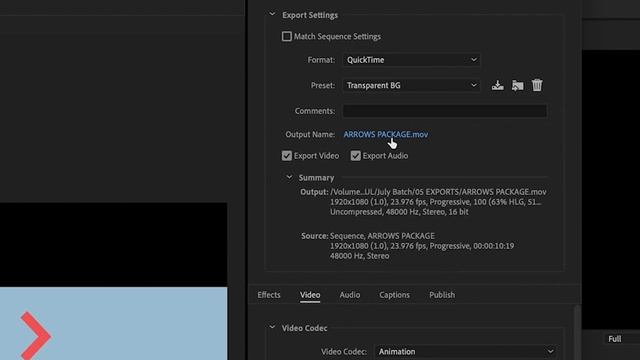Click the Save Preset icon
The height and width of the screenshot is (360, 640).
point(497,85)
